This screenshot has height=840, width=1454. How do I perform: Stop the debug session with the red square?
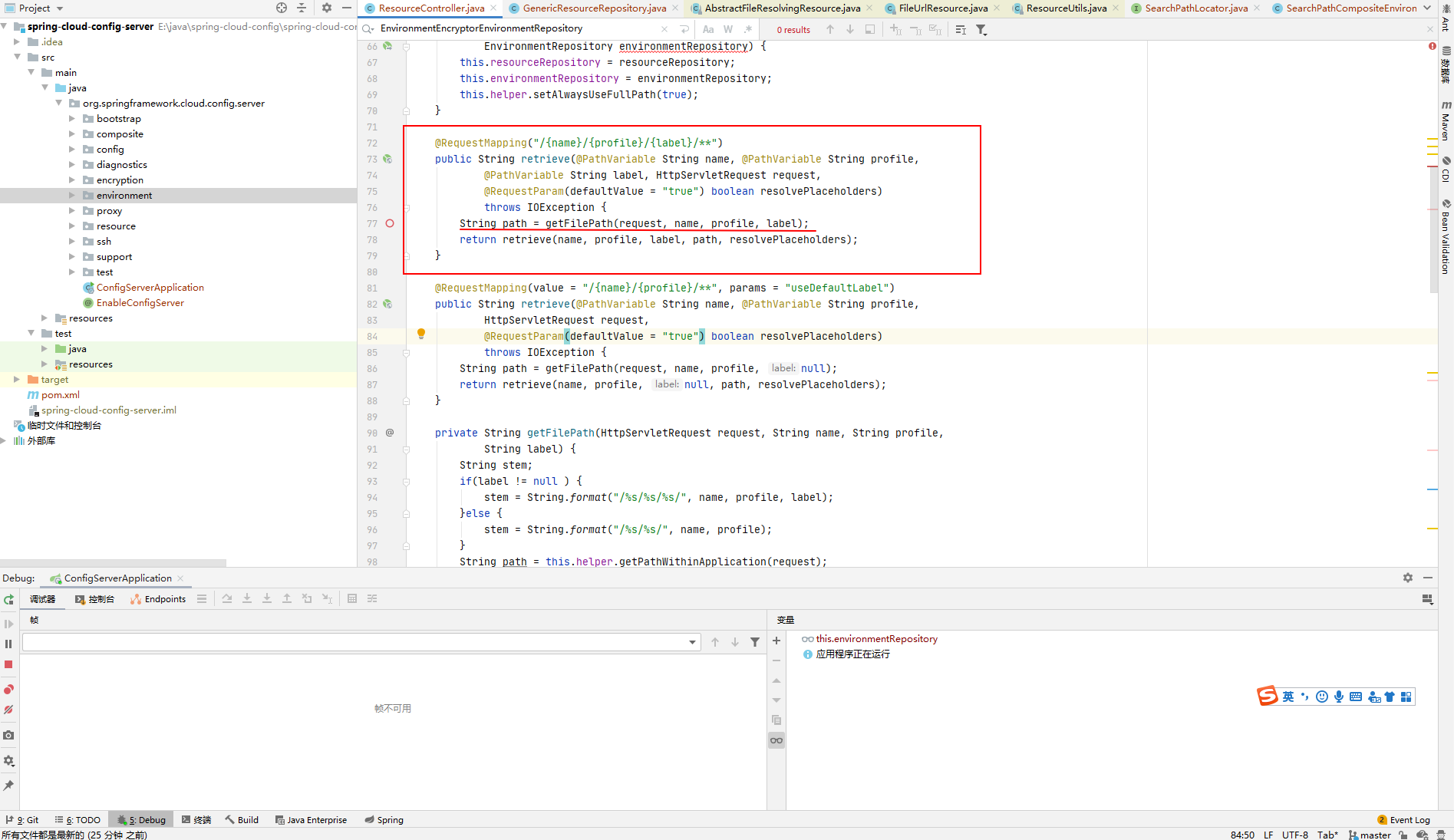pyautogui.click(x=8, y=664)
